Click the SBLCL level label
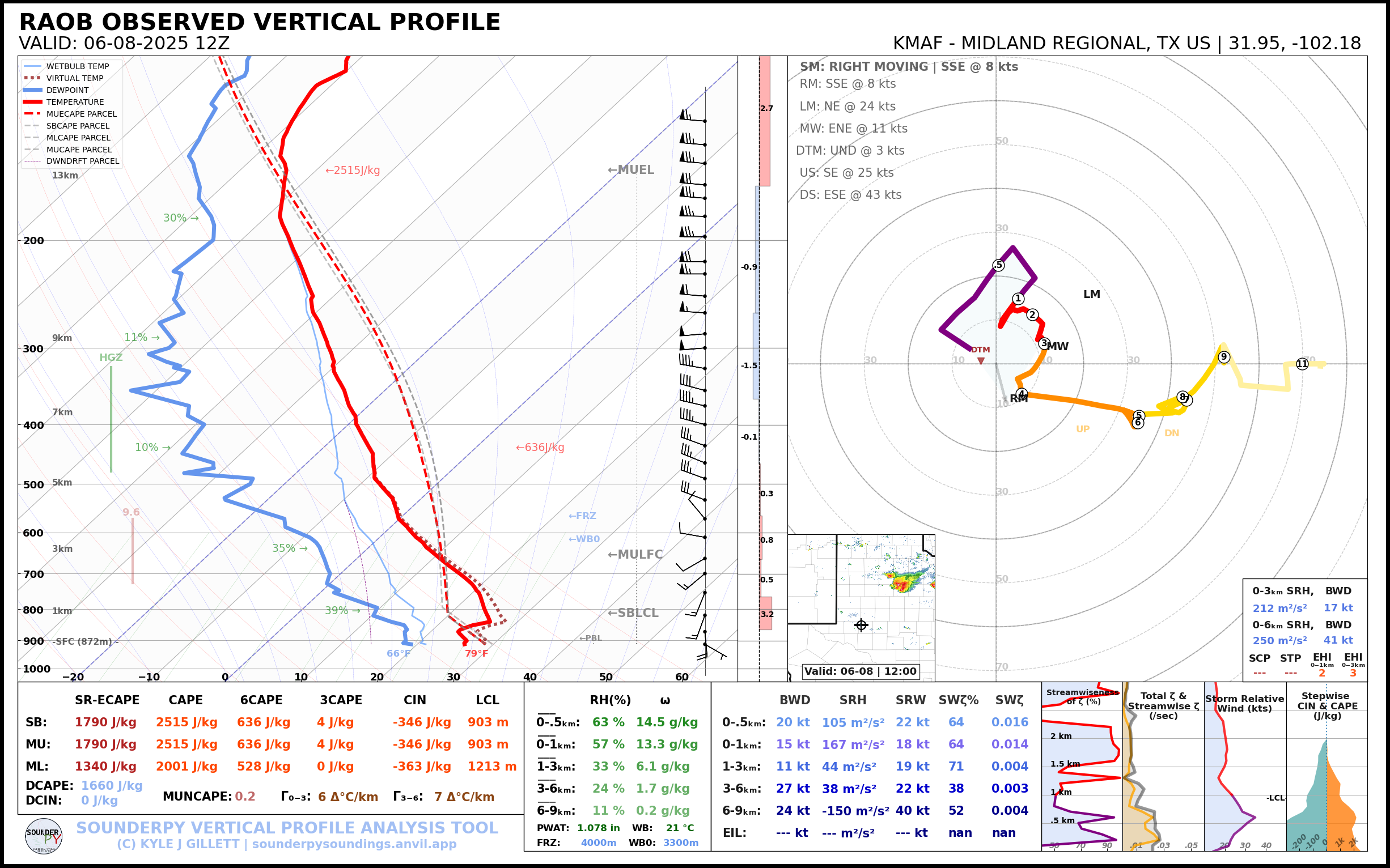This screenshot has height=868, width=1390. coord(633,613)
